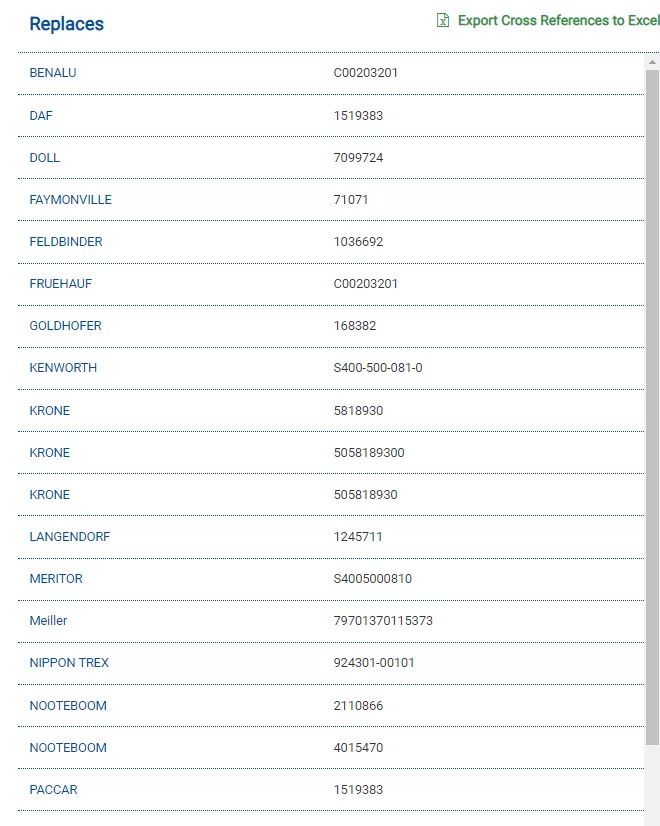Select the MERITOR brand link
Image resolution: width=660 pixels, height=826 pixels.
click(56, 579)
